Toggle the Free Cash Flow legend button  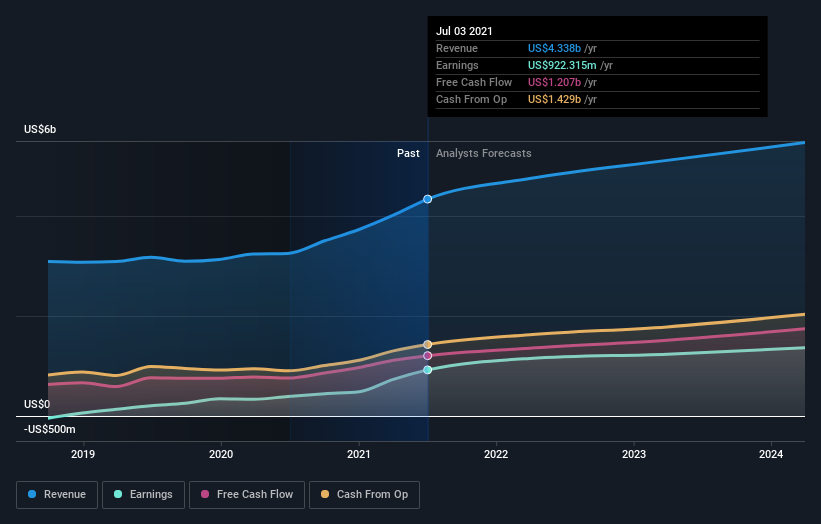247,495
